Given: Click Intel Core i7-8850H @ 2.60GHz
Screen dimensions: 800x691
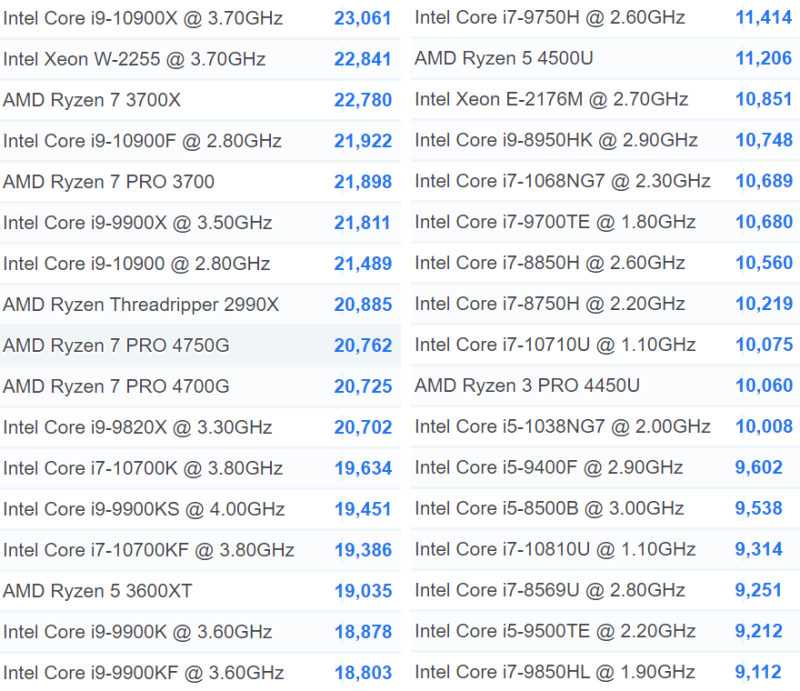Looking at the screenshot, I should [550, 262].
